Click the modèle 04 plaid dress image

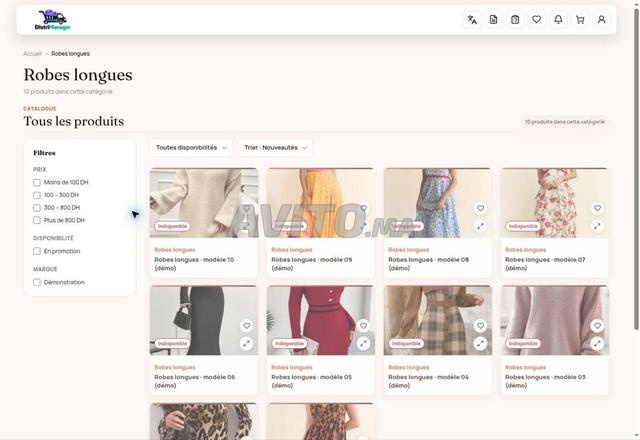point(438,320)
